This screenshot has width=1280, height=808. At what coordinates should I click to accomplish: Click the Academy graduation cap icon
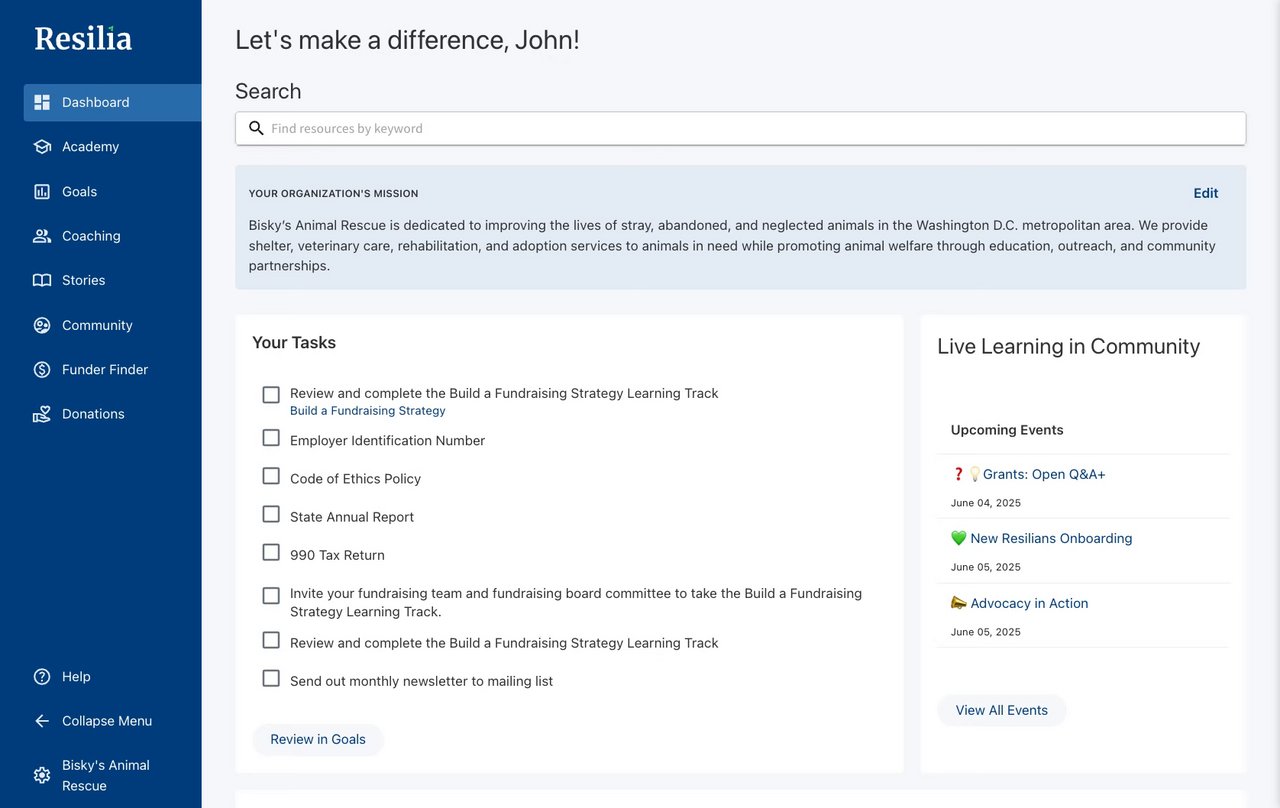(x=42, y=147)
